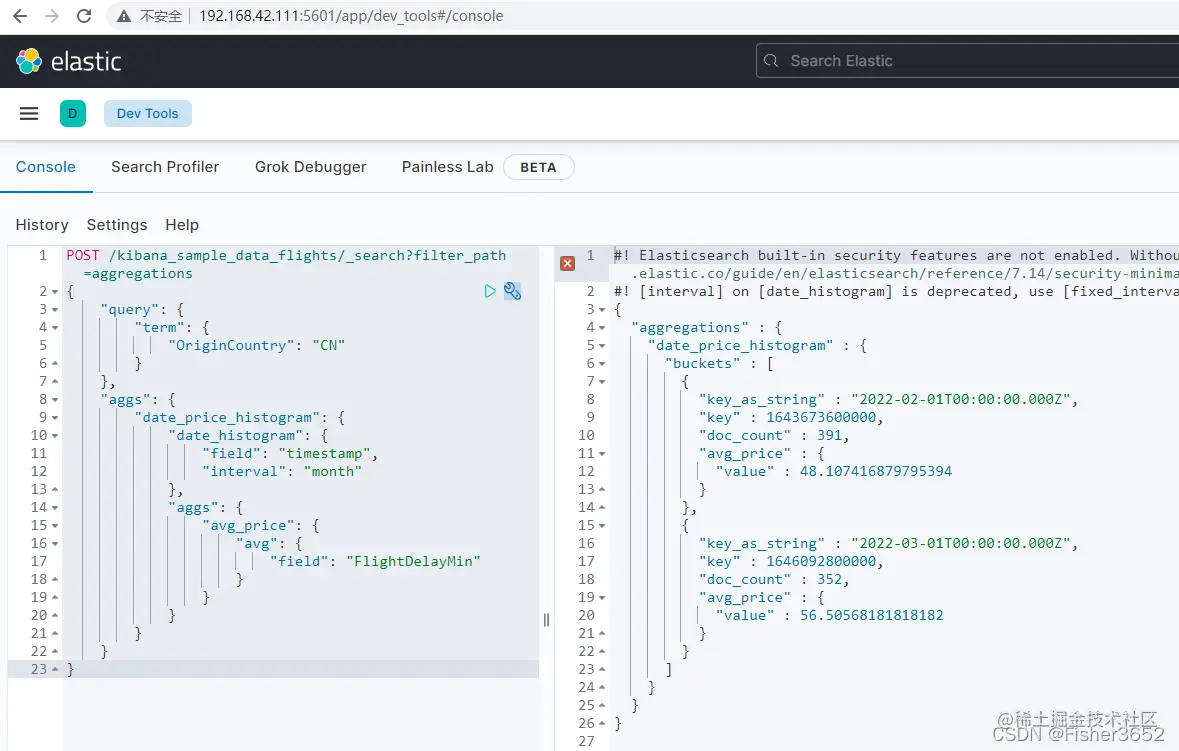Collapse "date_histogram" fold at editor line 10
Screen dimensions: 1179x751
(x=55, y=435)
